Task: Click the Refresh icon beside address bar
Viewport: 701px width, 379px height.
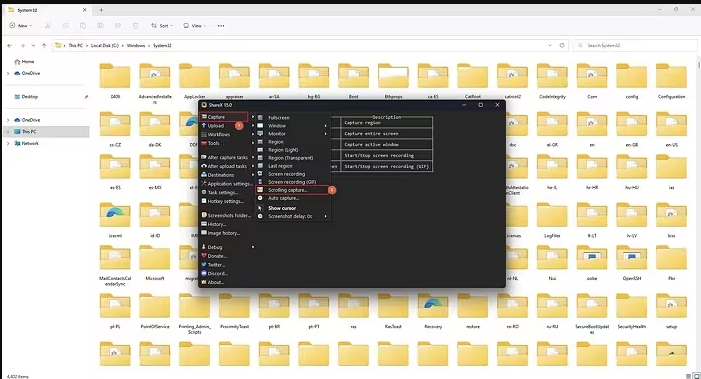Action: pyautogui.click(x=562, y=45)
